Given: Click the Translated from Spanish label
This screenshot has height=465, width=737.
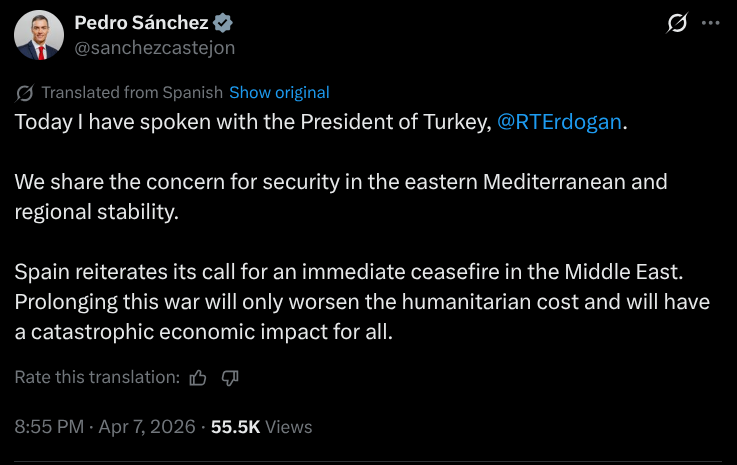Looking at the screenshot, I should tap(132, 92).
